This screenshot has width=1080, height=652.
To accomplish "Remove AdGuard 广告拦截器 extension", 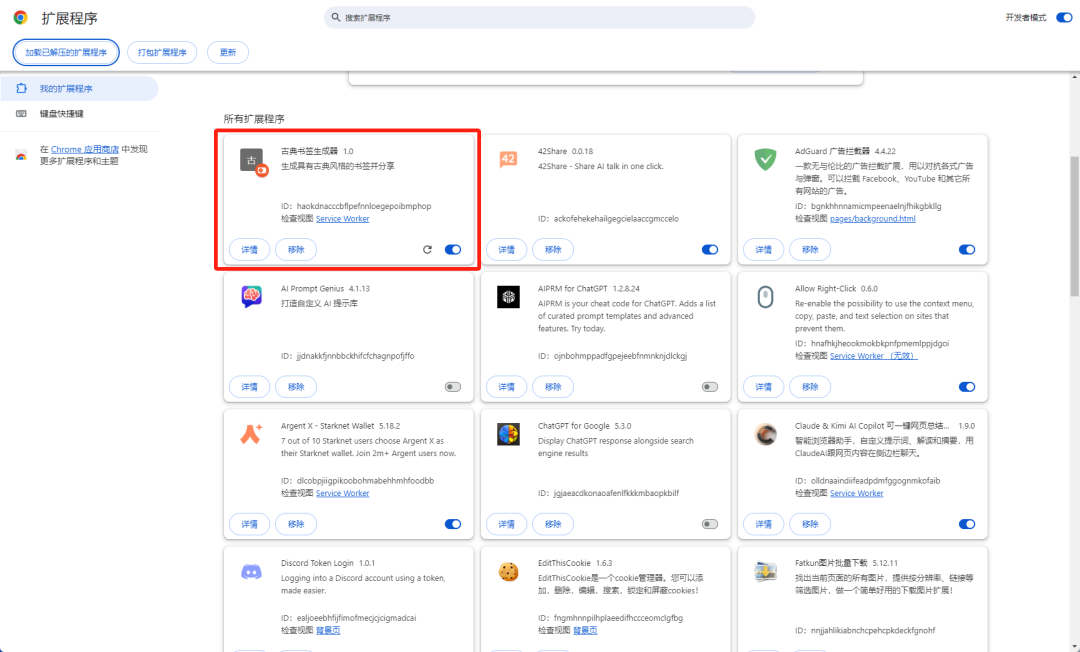I will [810, 249].
